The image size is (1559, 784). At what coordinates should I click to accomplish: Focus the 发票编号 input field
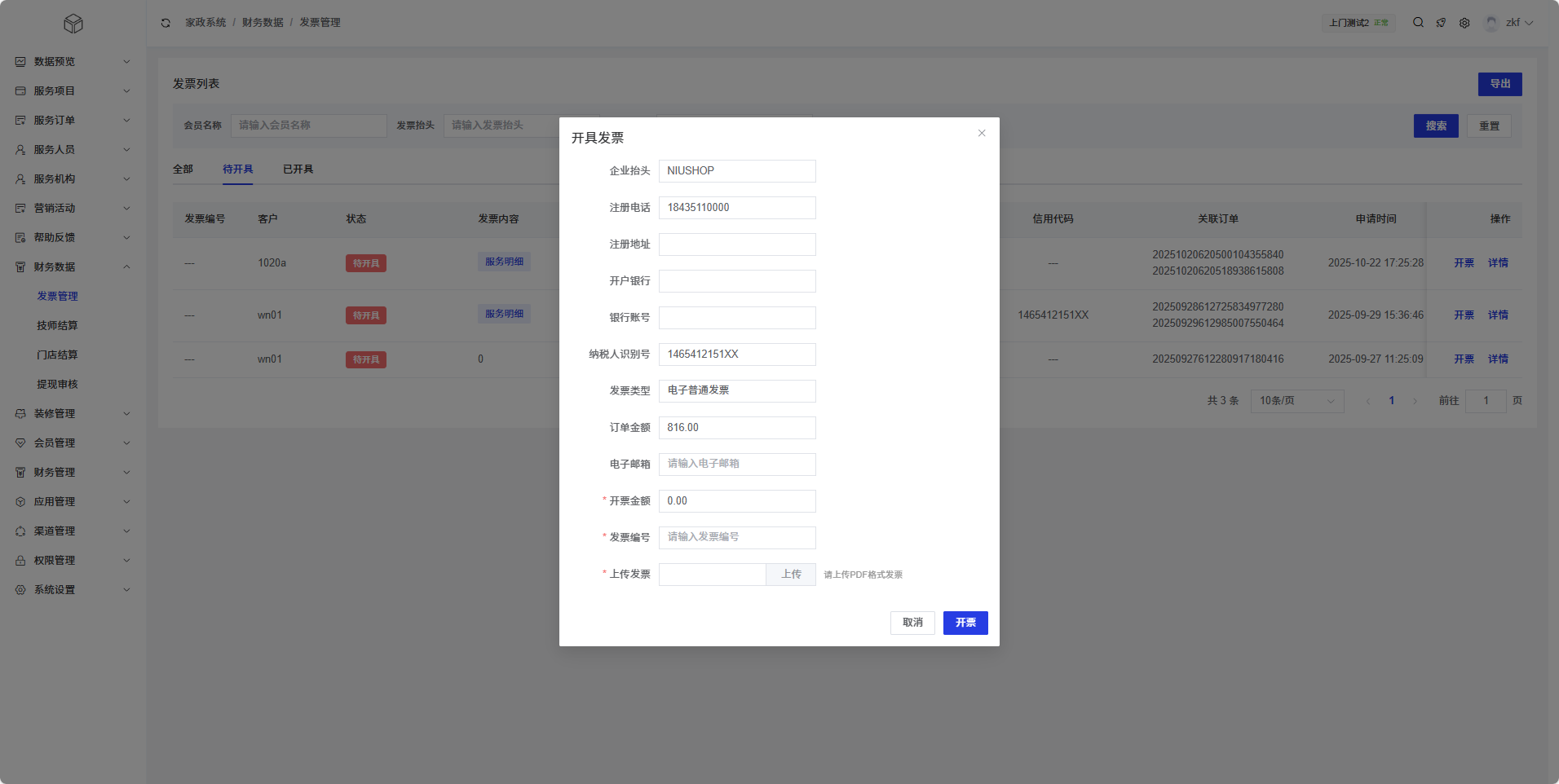coord(736,538)
